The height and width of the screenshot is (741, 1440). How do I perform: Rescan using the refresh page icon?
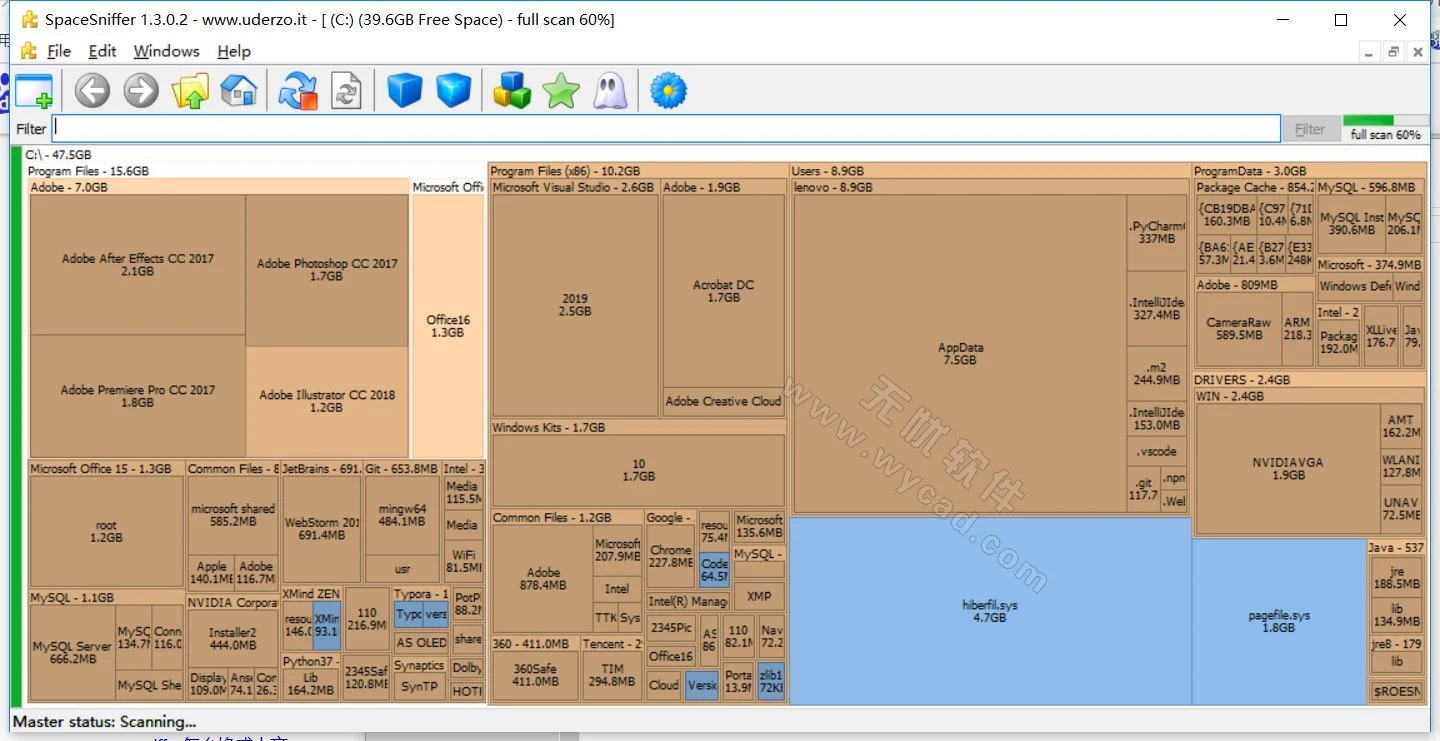pyautogui.click(x=347, y=90)
